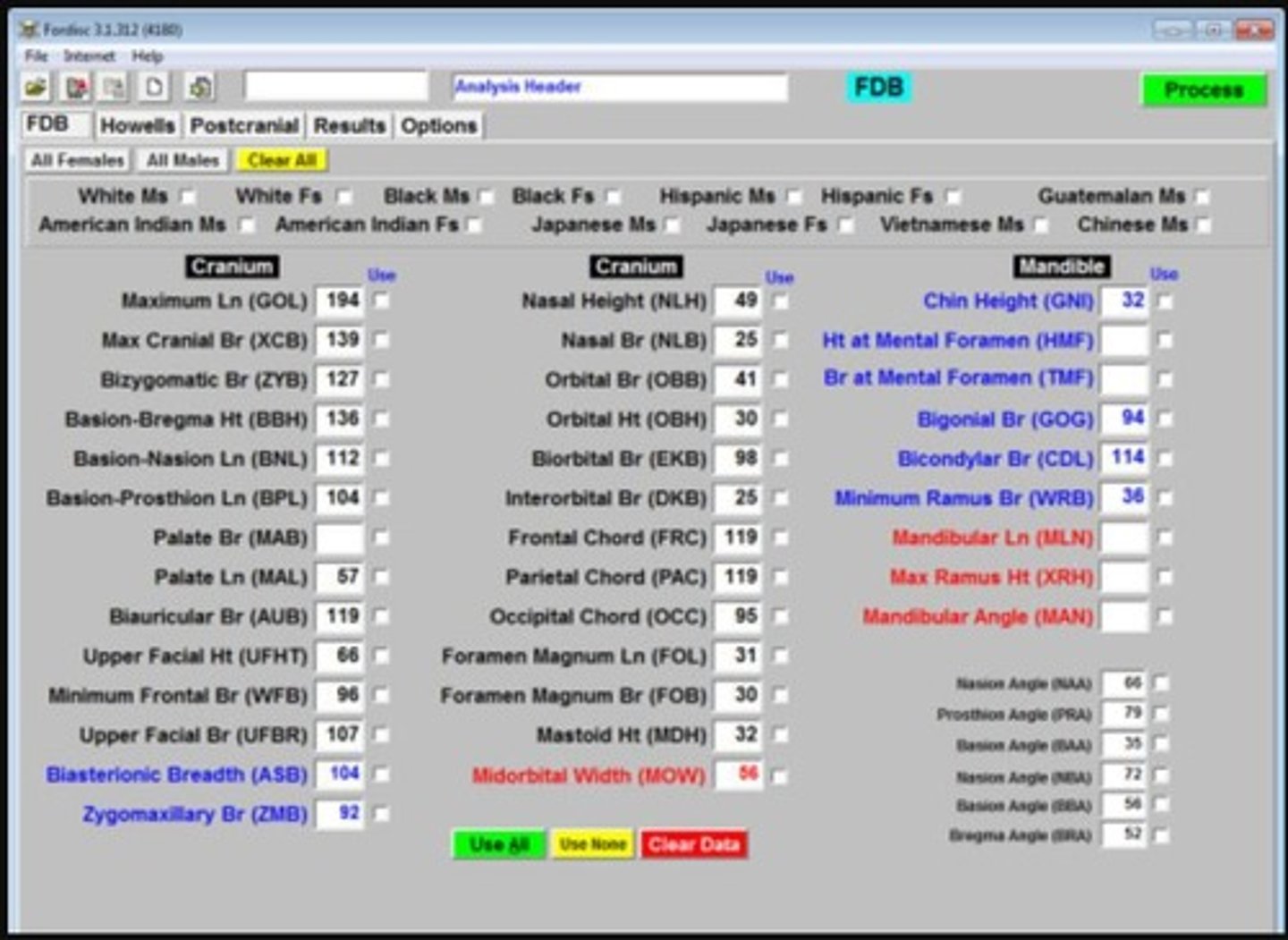Click the Biasterionic Breadth (ASB) value field
This screenshot has width=1288, height=940.
(340, 775)
